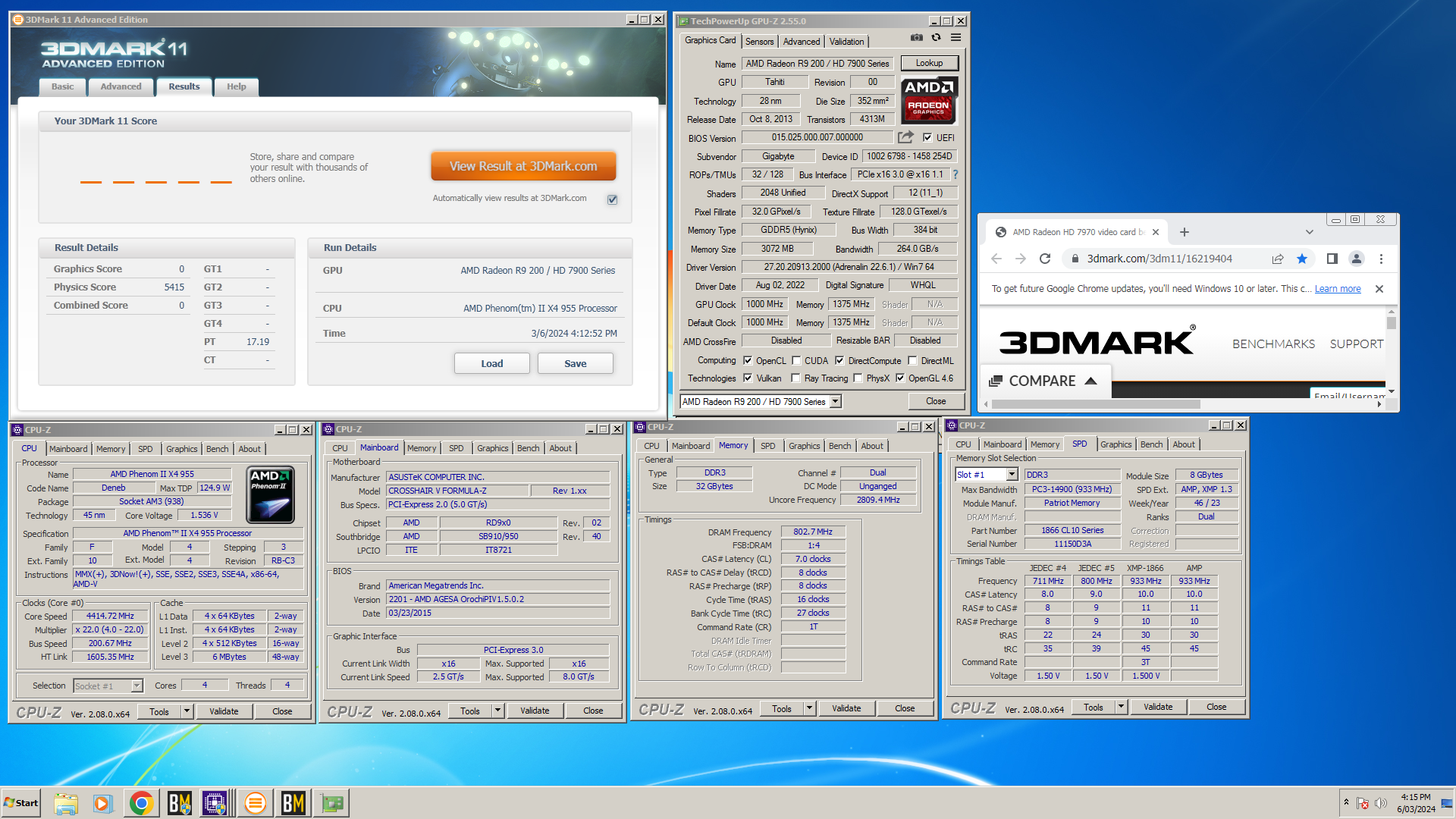Open GPU-Z Validation tab
This screenshot has height=819, width=1456.
click(x=846, y=42)
